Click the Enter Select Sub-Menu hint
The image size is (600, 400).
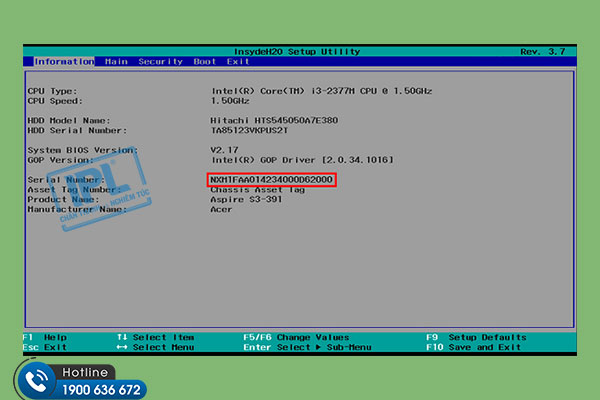[x=308, y=347]
